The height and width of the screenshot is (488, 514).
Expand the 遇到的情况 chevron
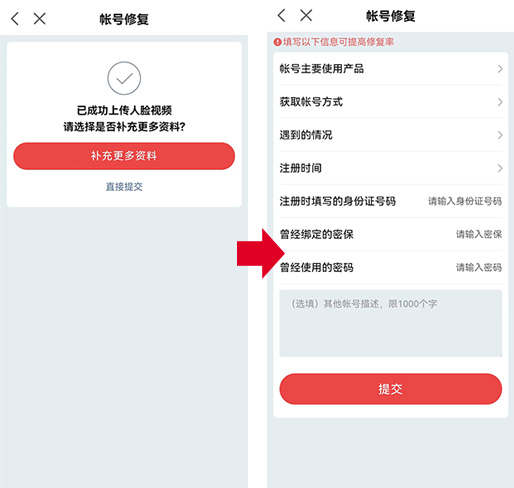click(500, 135)
